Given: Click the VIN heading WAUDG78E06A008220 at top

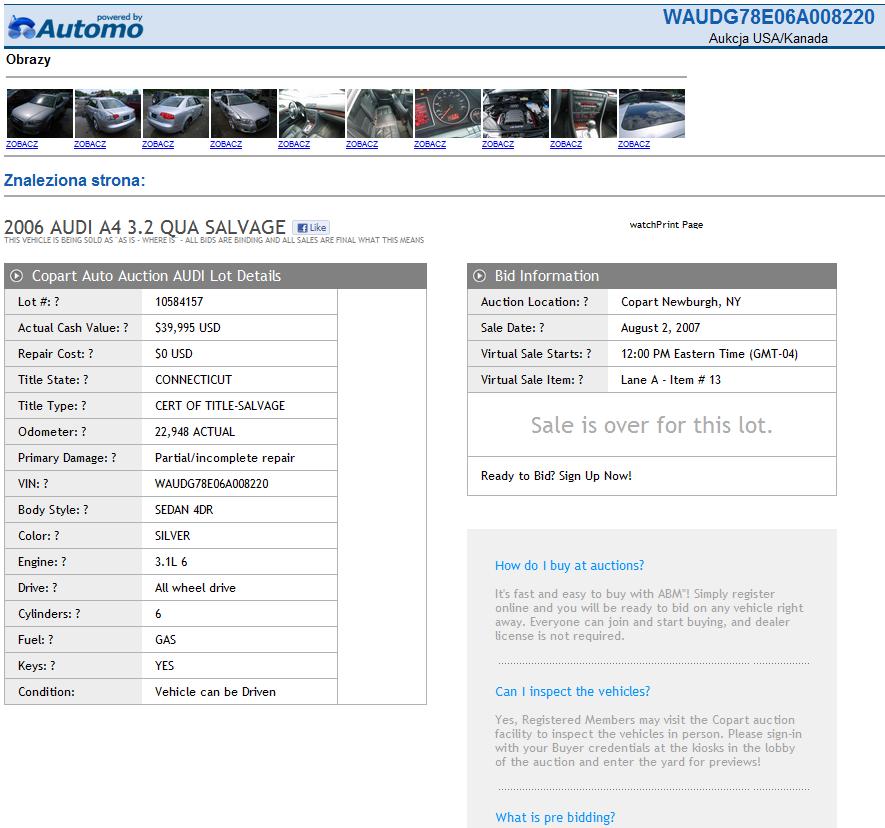Looking at the screenshot, I should 769,17.
